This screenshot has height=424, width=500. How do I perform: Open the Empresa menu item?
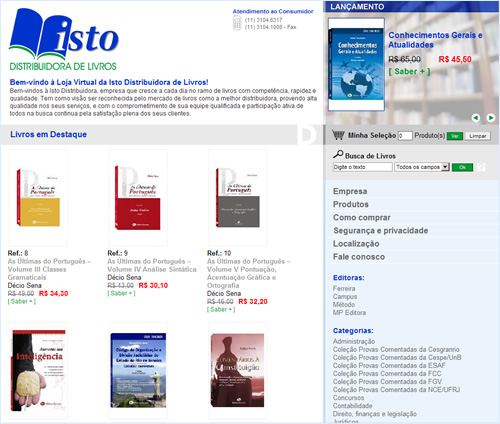[350, 191]
